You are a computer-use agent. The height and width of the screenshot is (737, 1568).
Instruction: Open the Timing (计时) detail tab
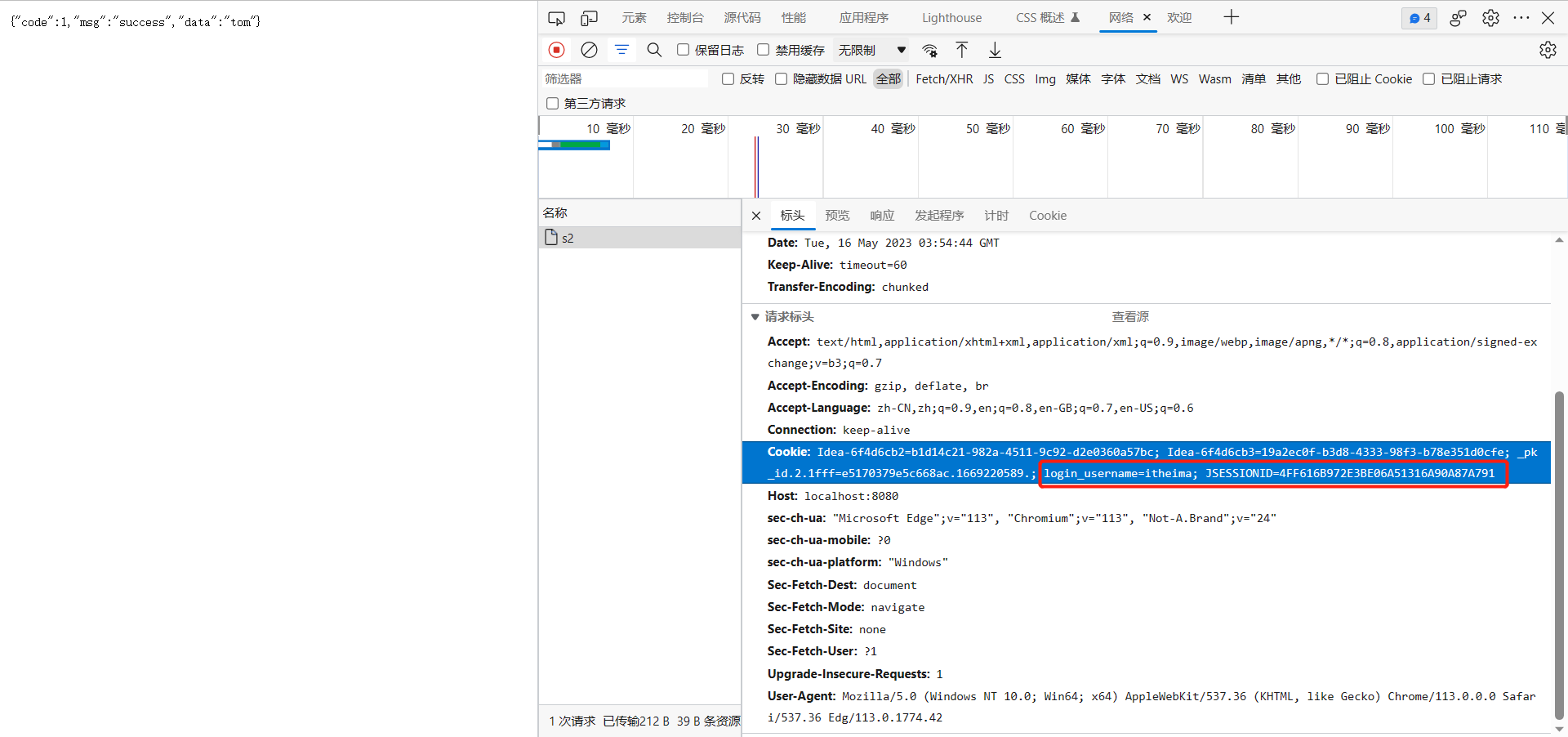(996, 216)
